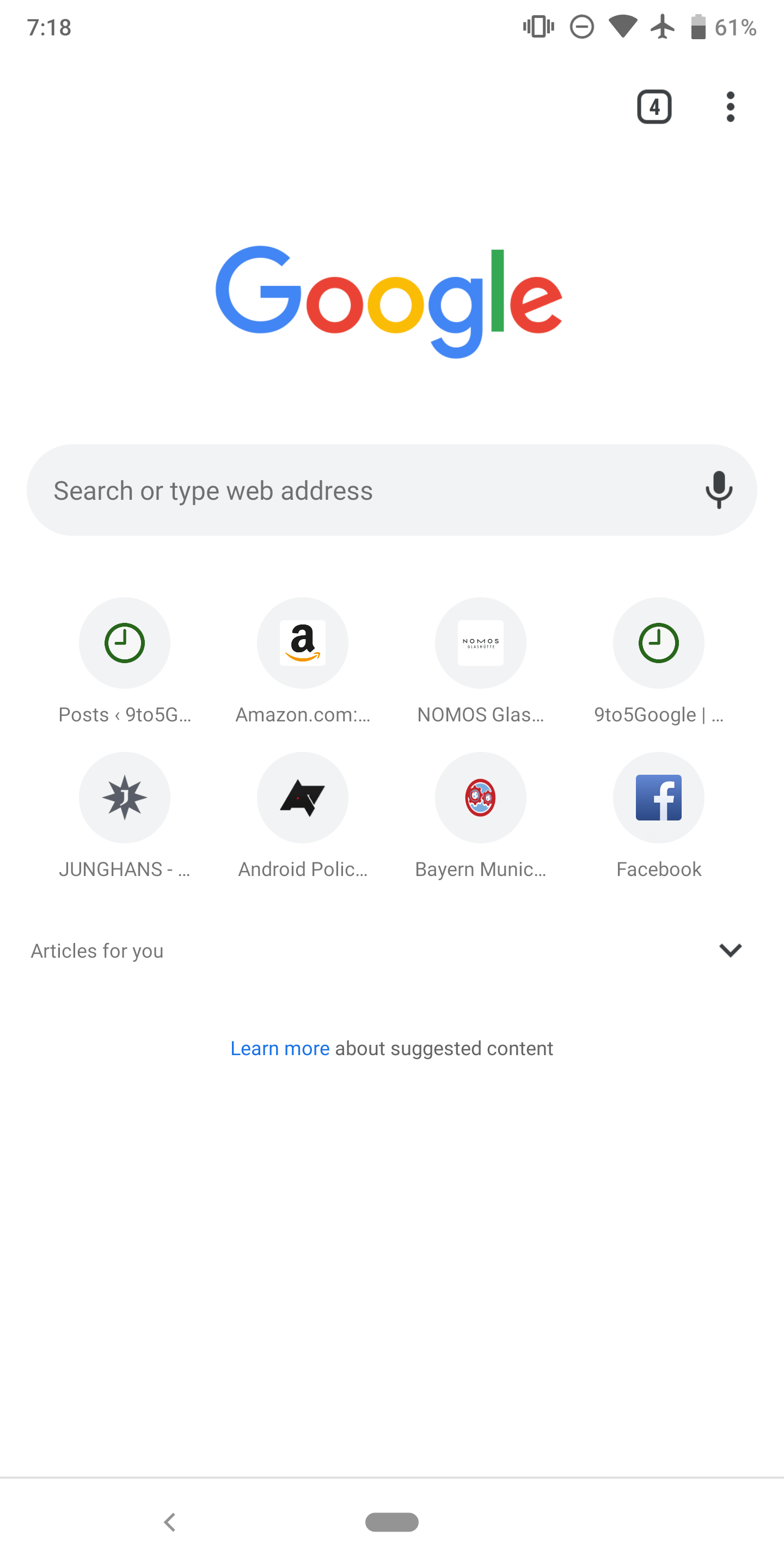Tap the voice search microphone icon

tap(719, 490)
